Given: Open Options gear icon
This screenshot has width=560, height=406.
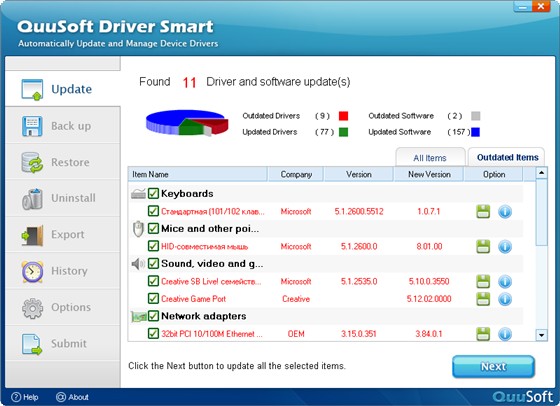Looking at the screenshot, I should coord(32,308).
